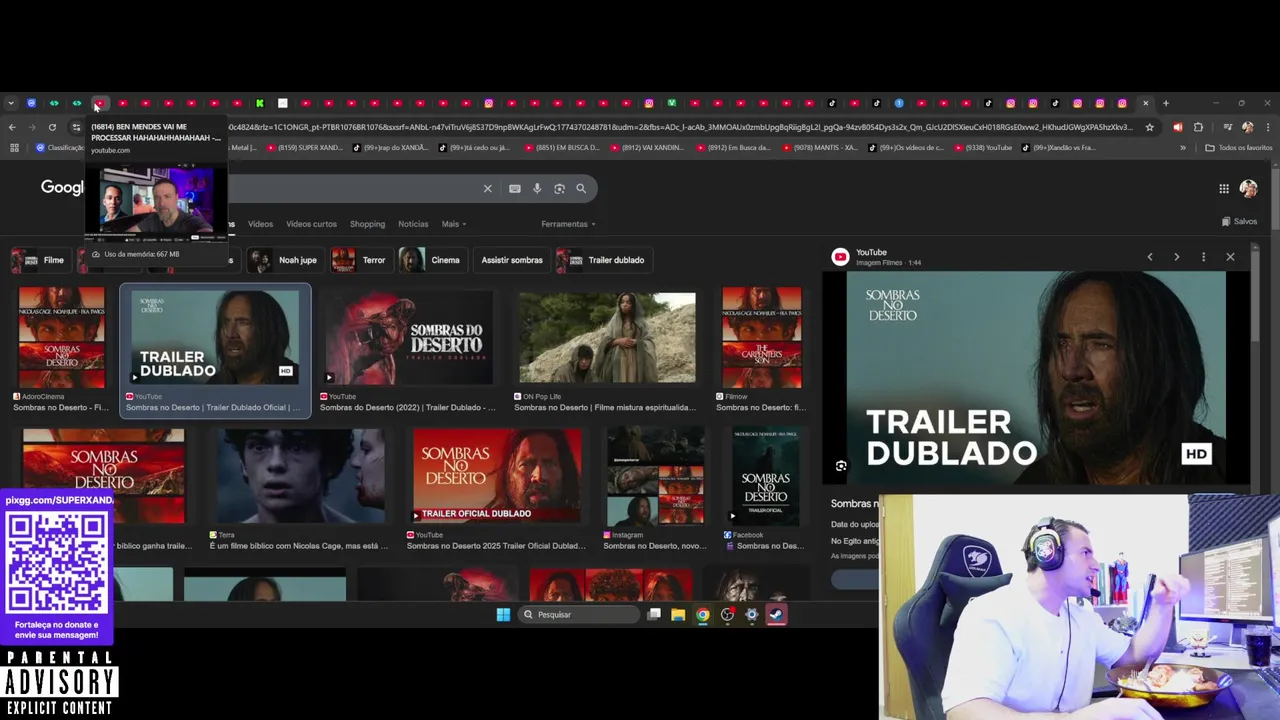Switch to the Vídeos curtos tab
This screenshot has width=1280, height=720.
point(311,224)
